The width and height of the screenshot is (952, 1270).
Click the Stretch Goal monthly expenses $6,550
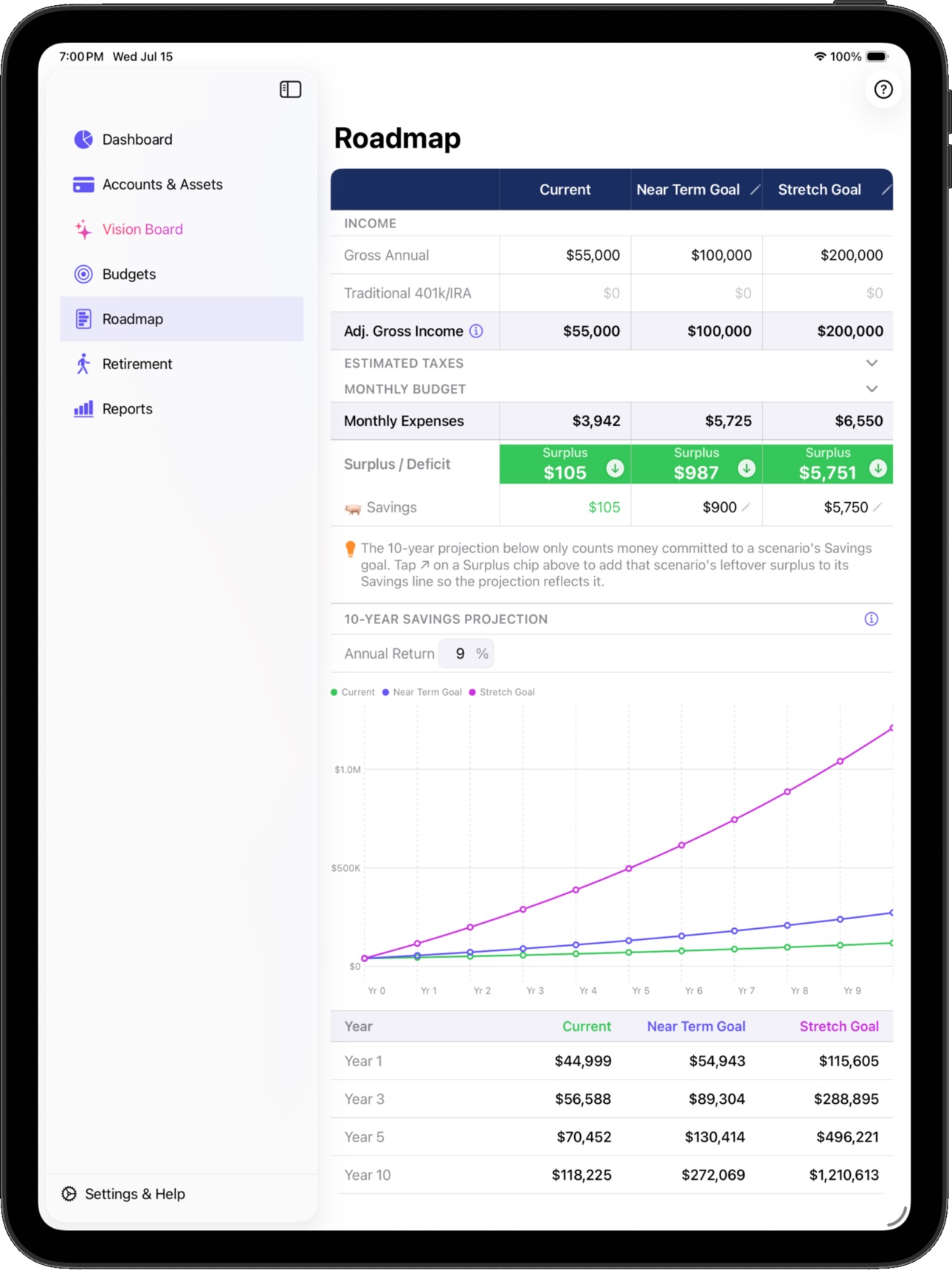tap(859, 421)
